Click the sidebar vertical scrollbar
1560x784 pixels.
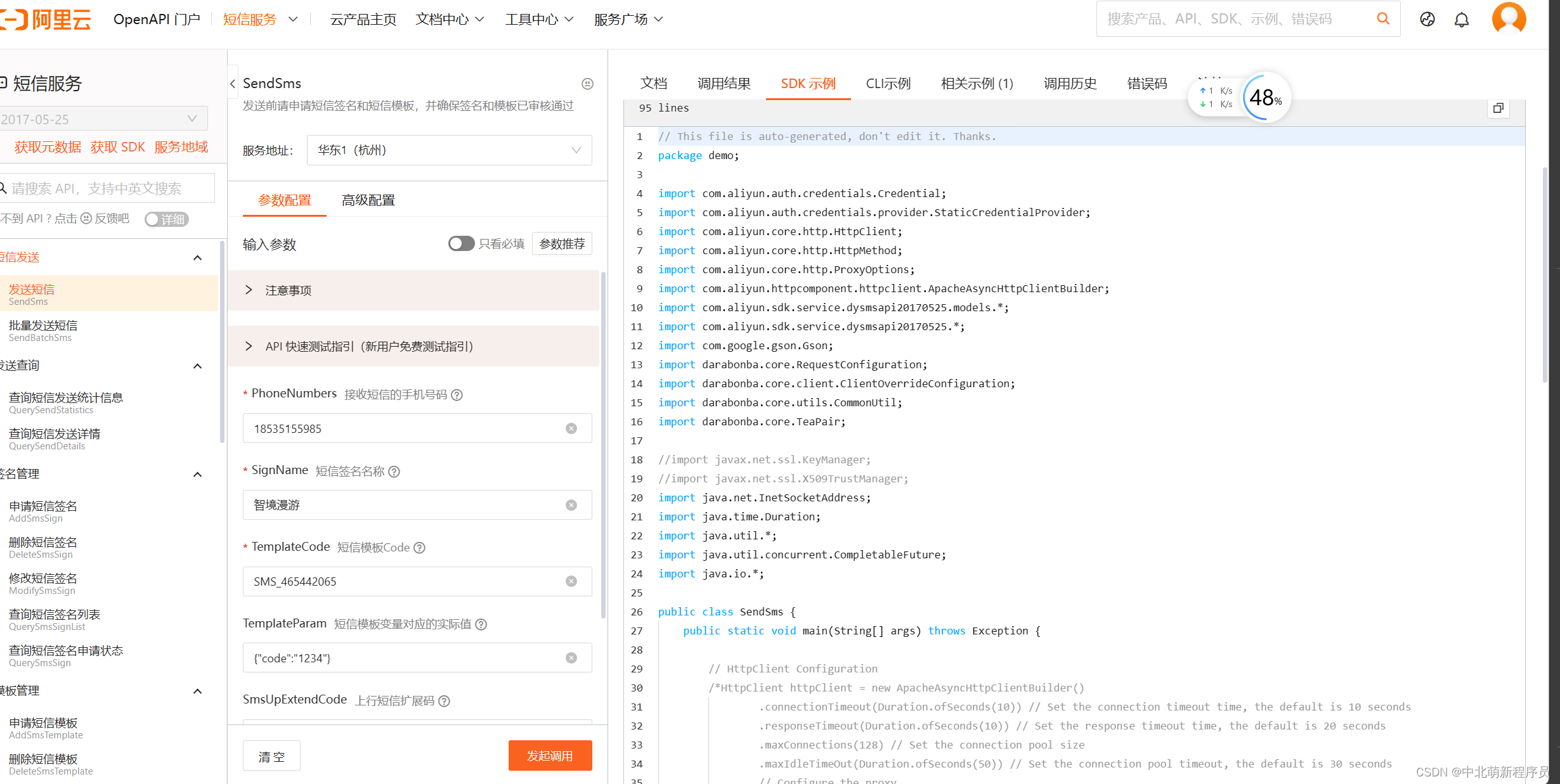pos(223,342)
